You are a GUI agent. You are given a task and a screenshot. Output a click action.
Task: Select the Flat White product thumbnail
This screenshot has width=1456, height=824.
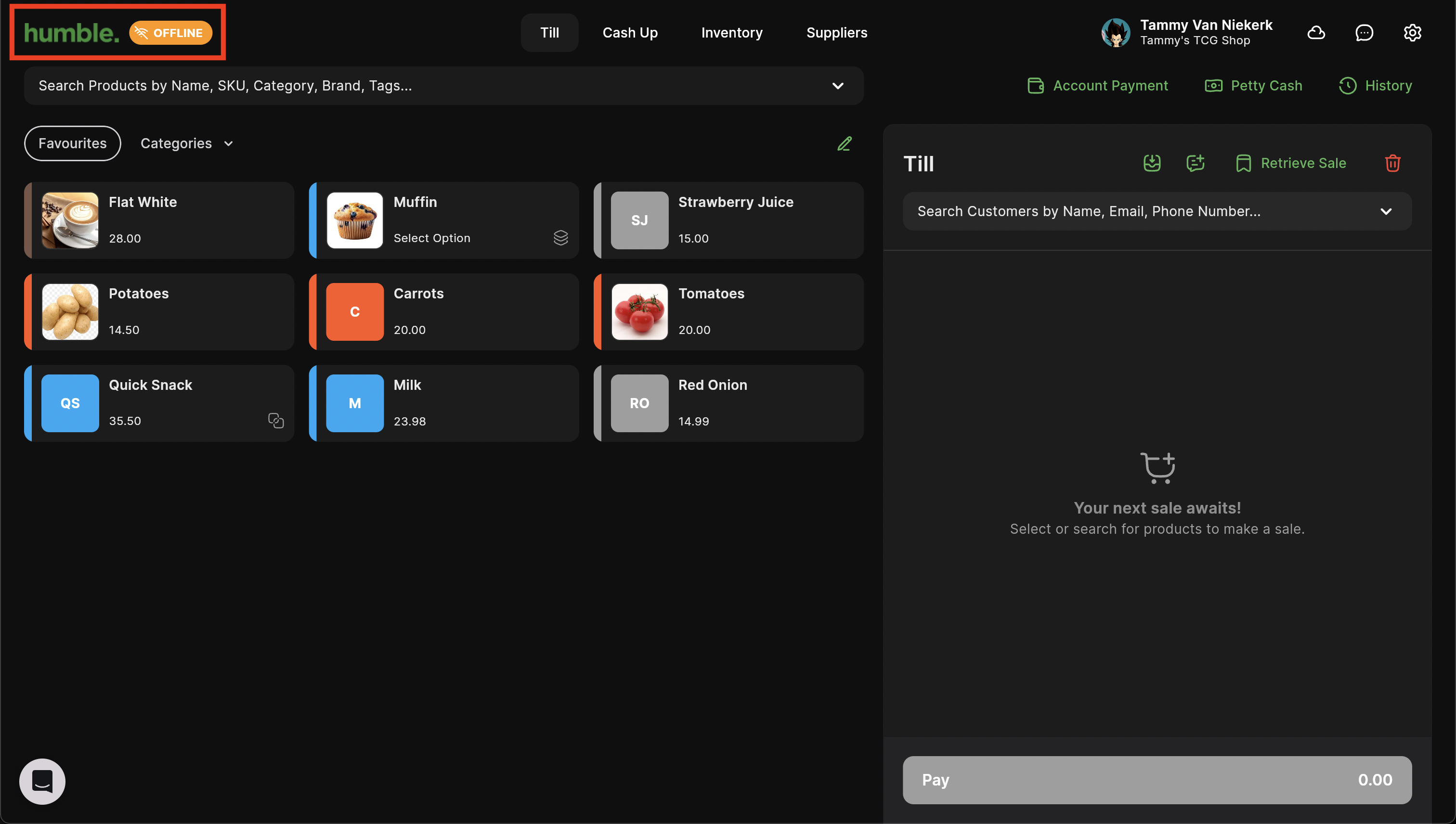[x=70, y=220]
